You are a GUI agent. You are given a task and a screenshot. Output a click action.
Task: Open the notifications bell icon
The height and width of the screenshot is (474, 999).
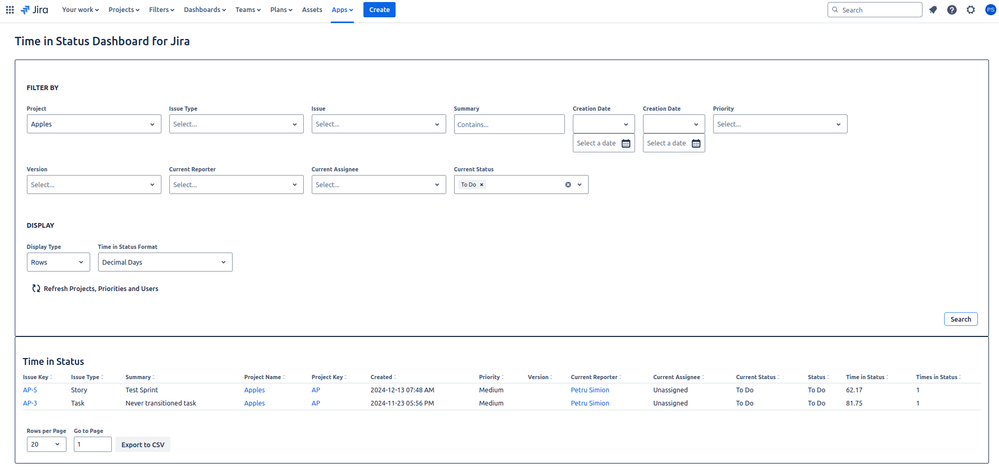[x=933, y=10]
